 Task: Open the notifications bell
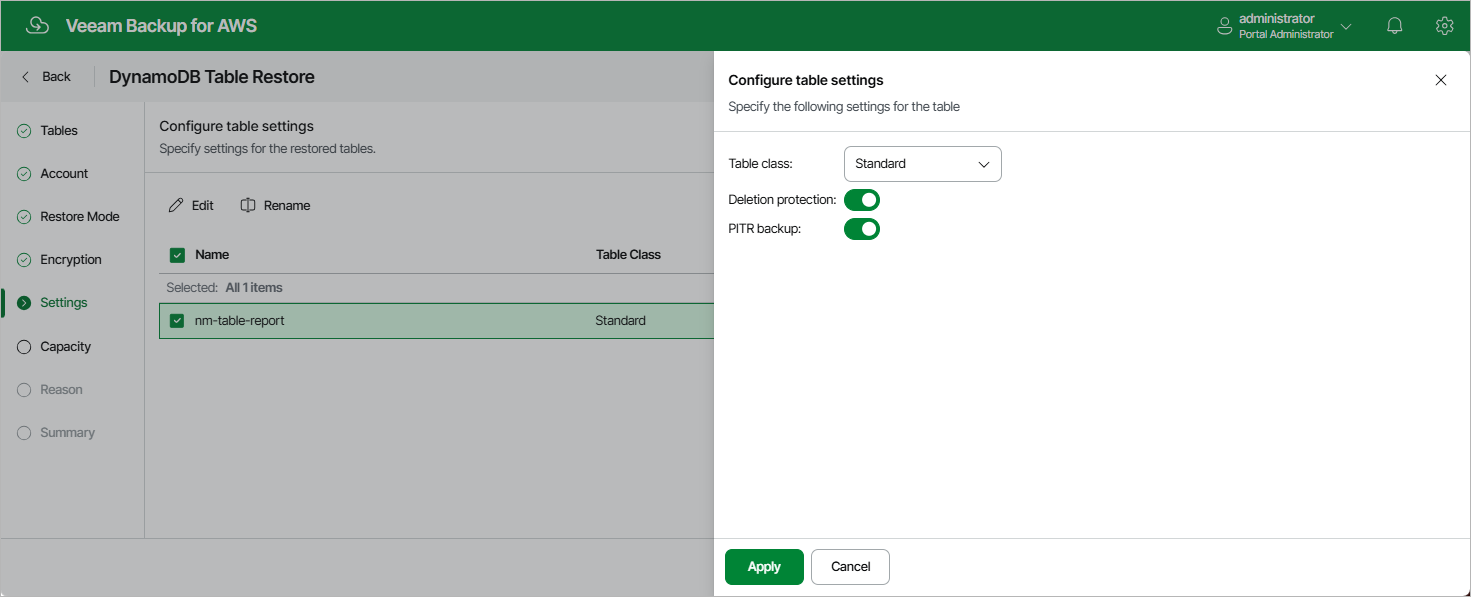pos(1395,26)
